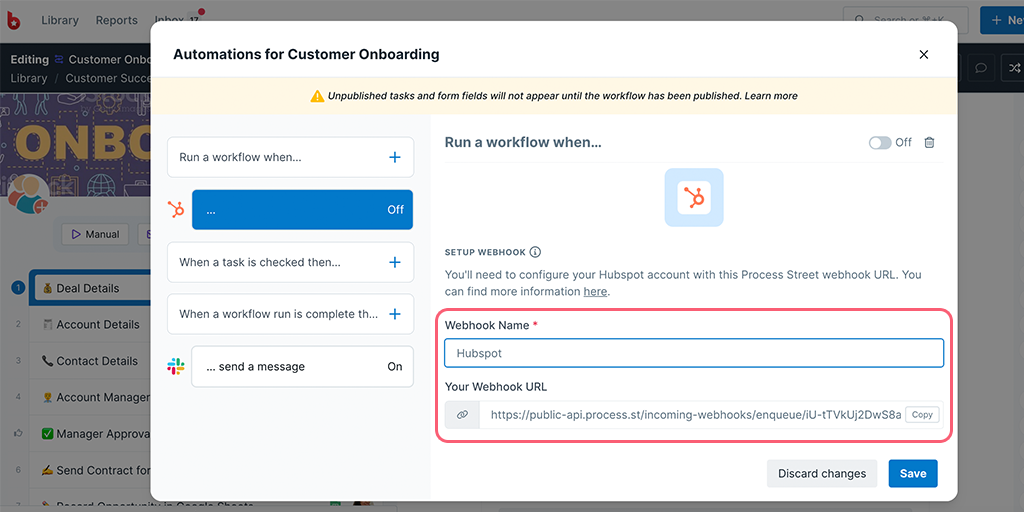Viewport: 1024px width, 512px height.
Task: Add a 'Run a workflow when...' trigger
Action: (394, 157)
